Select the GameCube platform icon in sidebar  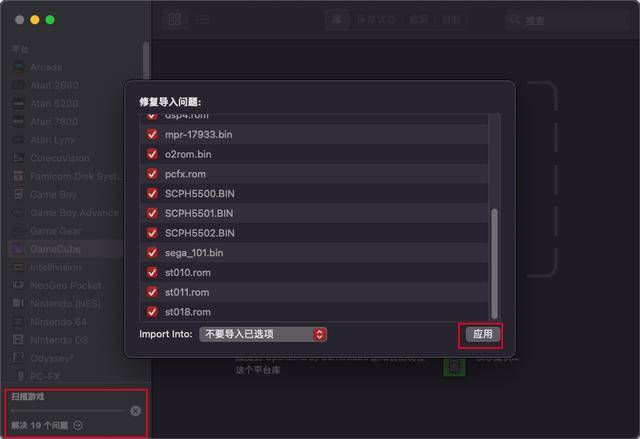click(x=18, y=249)
